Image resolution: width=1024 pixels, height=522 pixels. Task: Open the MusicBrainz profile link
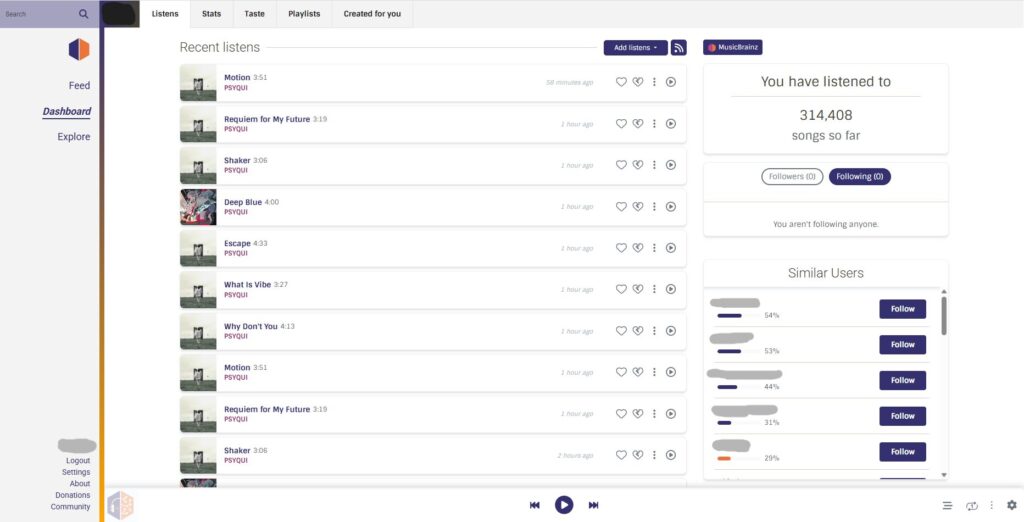click(x=733, y=47)
